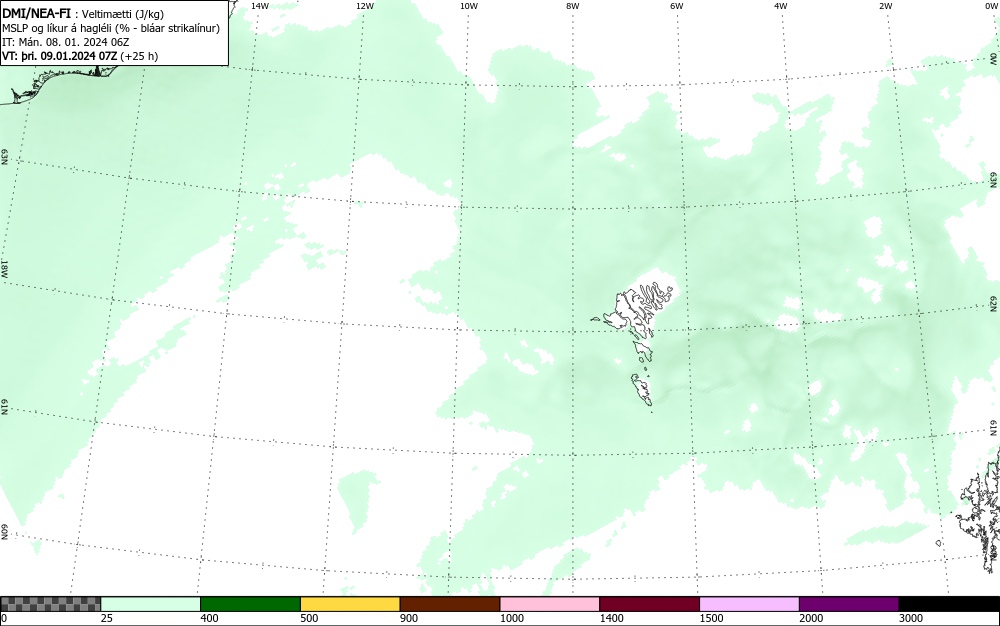1000x626 pixels.
Task: Click the 8W longitude label
Action: tap(573, 6)
